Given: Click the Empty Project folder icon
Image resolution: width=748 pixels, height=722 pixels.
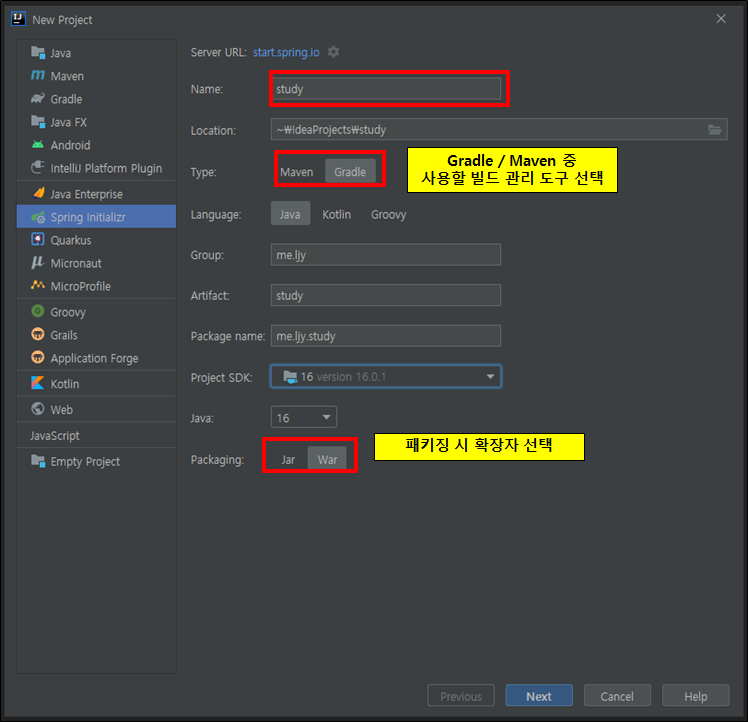Looking at the screenshot, I should tap(38, 461).
